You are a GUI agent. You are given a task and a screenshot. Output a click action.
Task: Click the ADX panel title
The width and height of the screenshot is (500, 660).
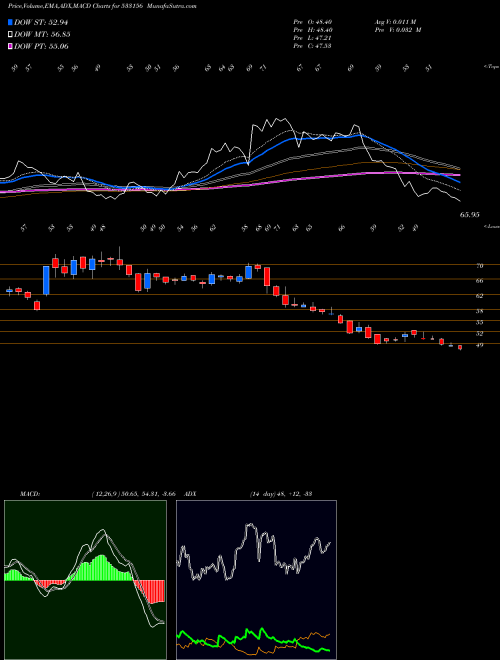190,494
